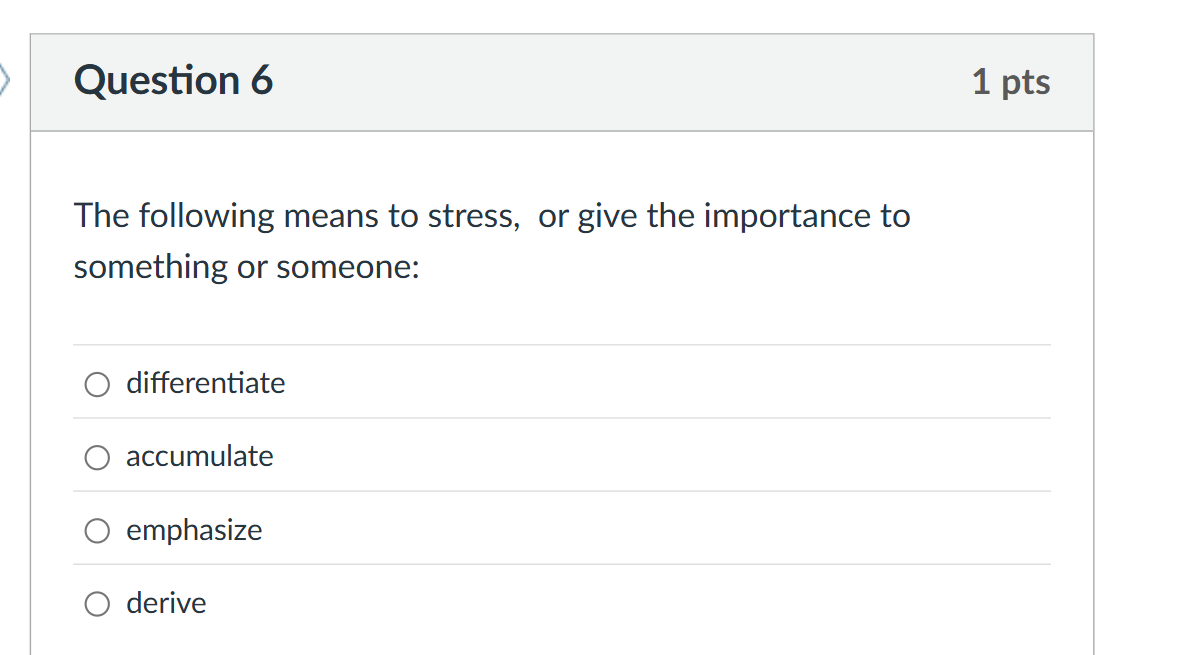The width and height of the screenshot is (1203, 655).
Task: Click the left chevron arrow near screen edge
Action: point(5,80)
